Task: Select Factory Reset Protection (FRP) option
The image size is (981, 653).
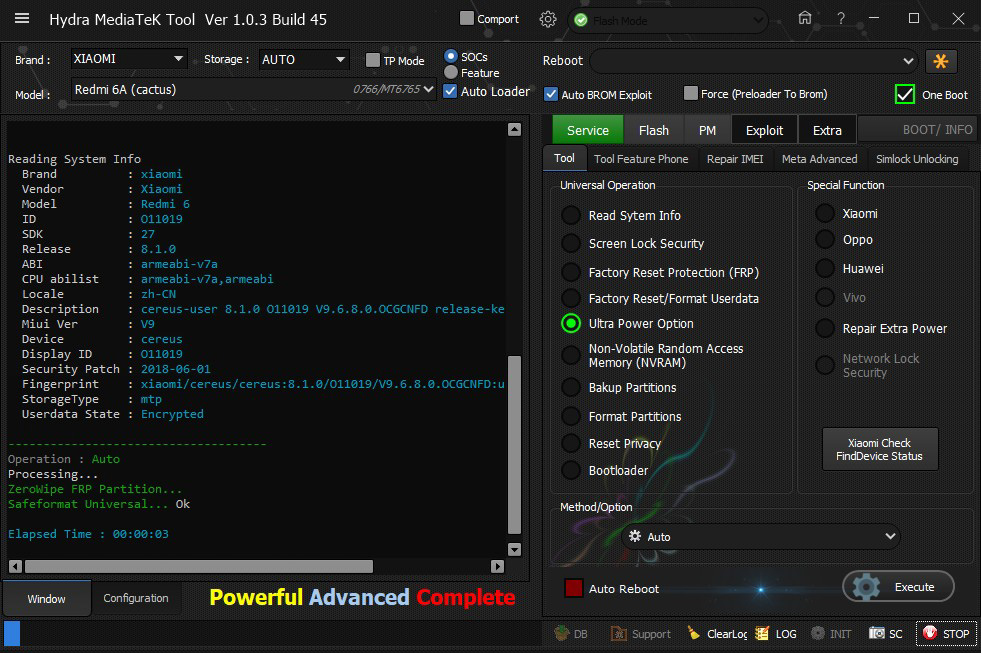Action: pos(570,272)
